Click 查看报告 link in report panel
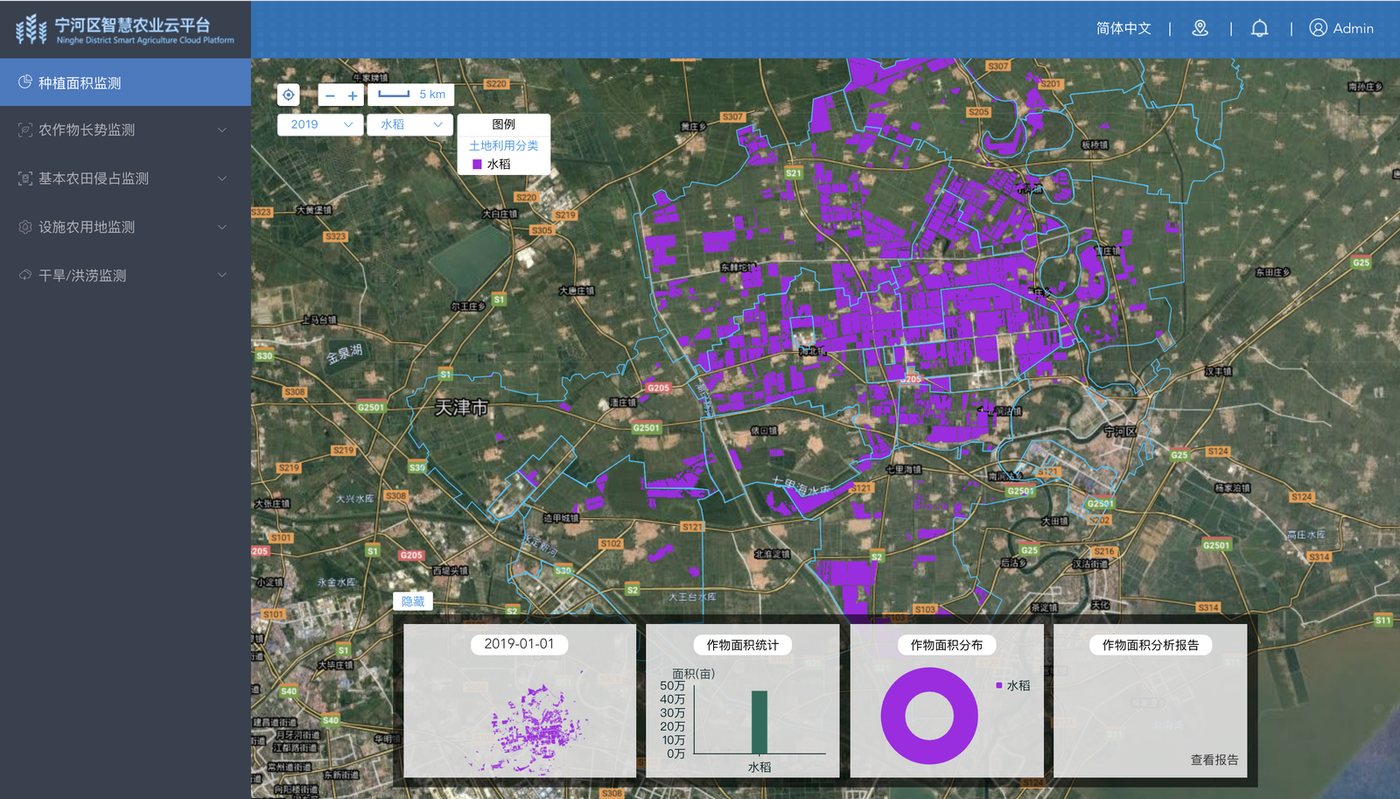Viewport: 1400px width, 799px height. click(x=1214, y=760)
